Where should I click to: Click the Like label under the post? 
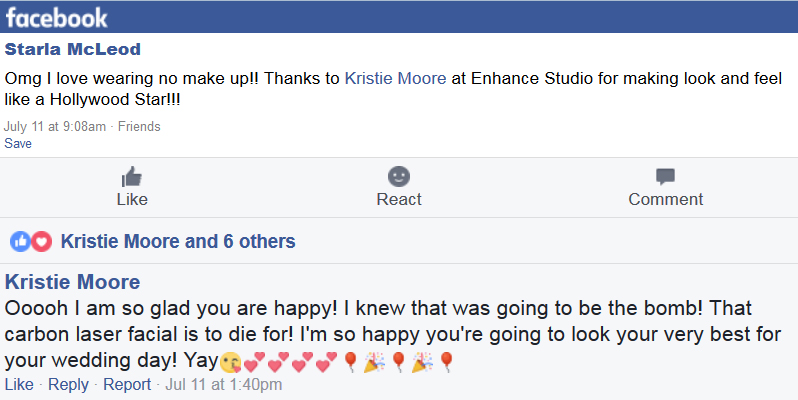(132, 199)
